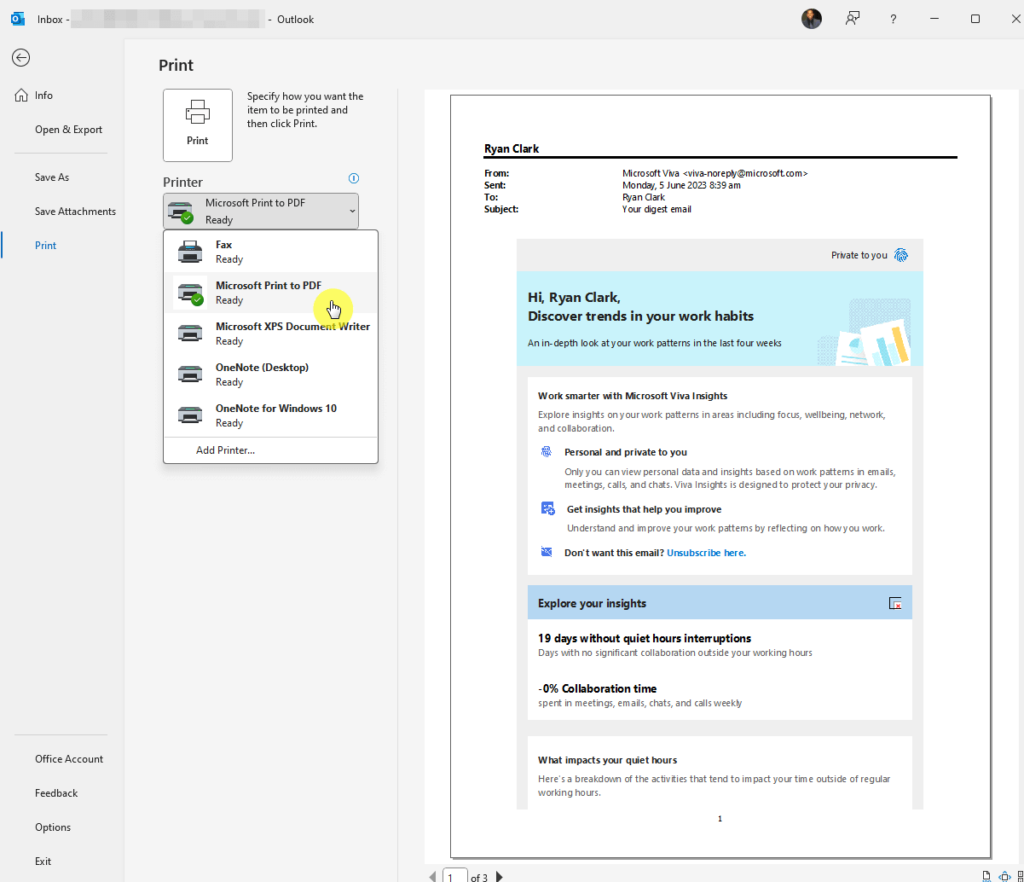Maximize the Outlook window
Screen dimensions: 1024x882
pos(975,19)
